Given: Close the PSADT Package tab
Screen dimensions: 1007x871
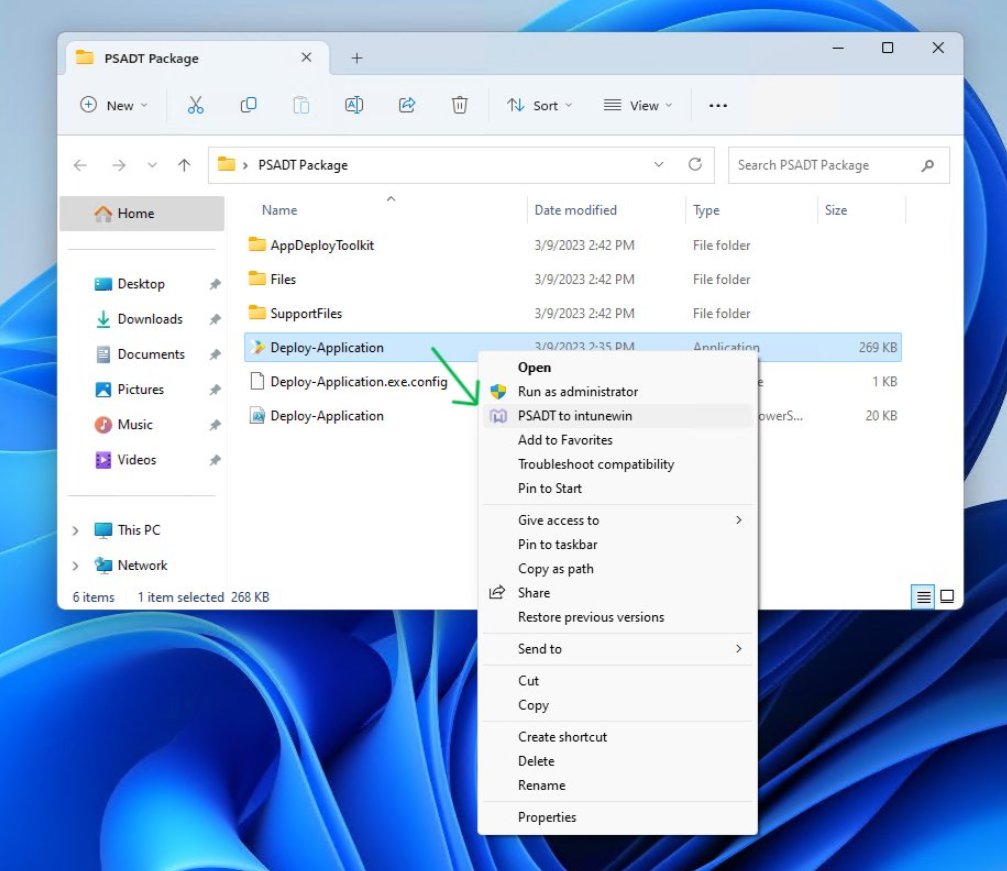Looking at the screenshot, I should tap(306, 58).
